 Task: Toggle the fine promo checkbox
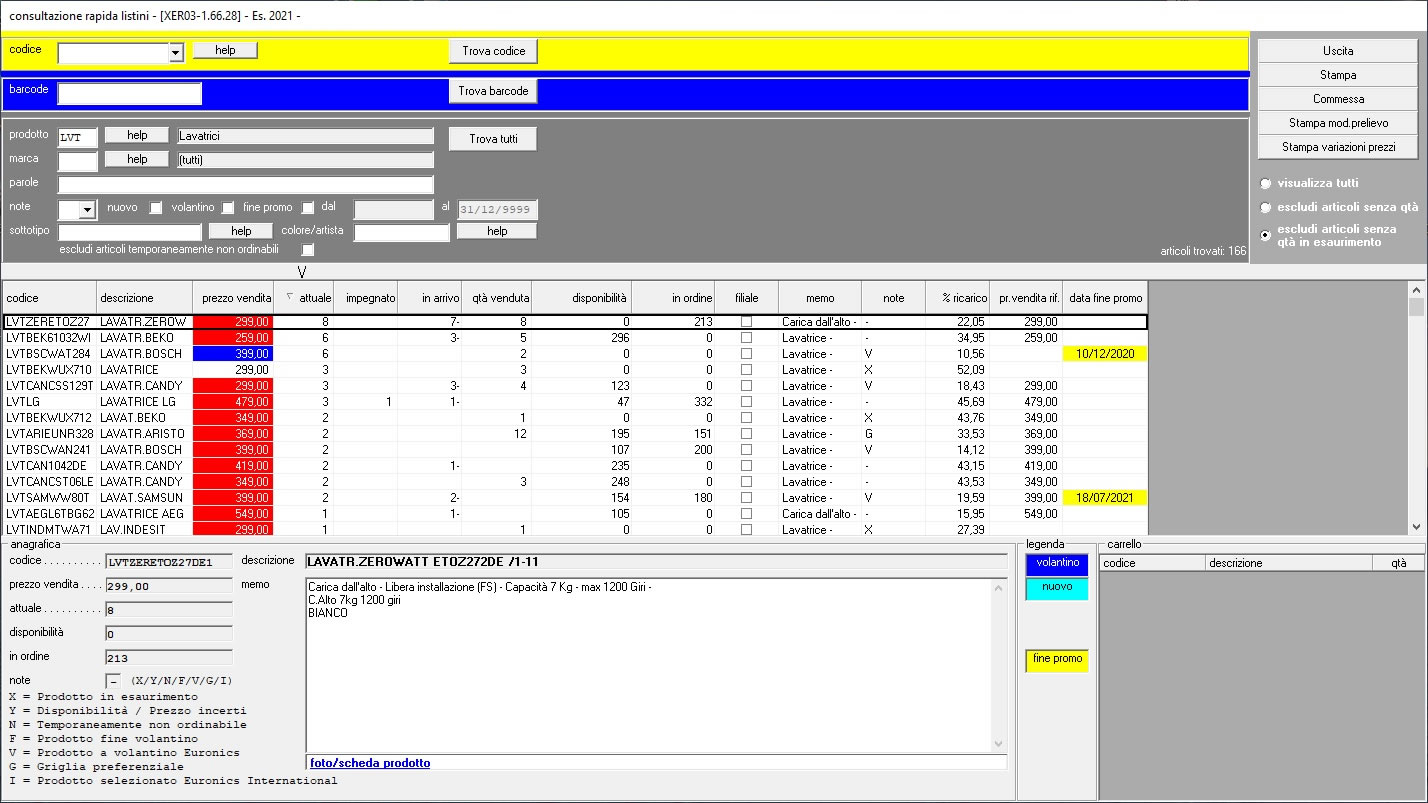pos(308,208)
